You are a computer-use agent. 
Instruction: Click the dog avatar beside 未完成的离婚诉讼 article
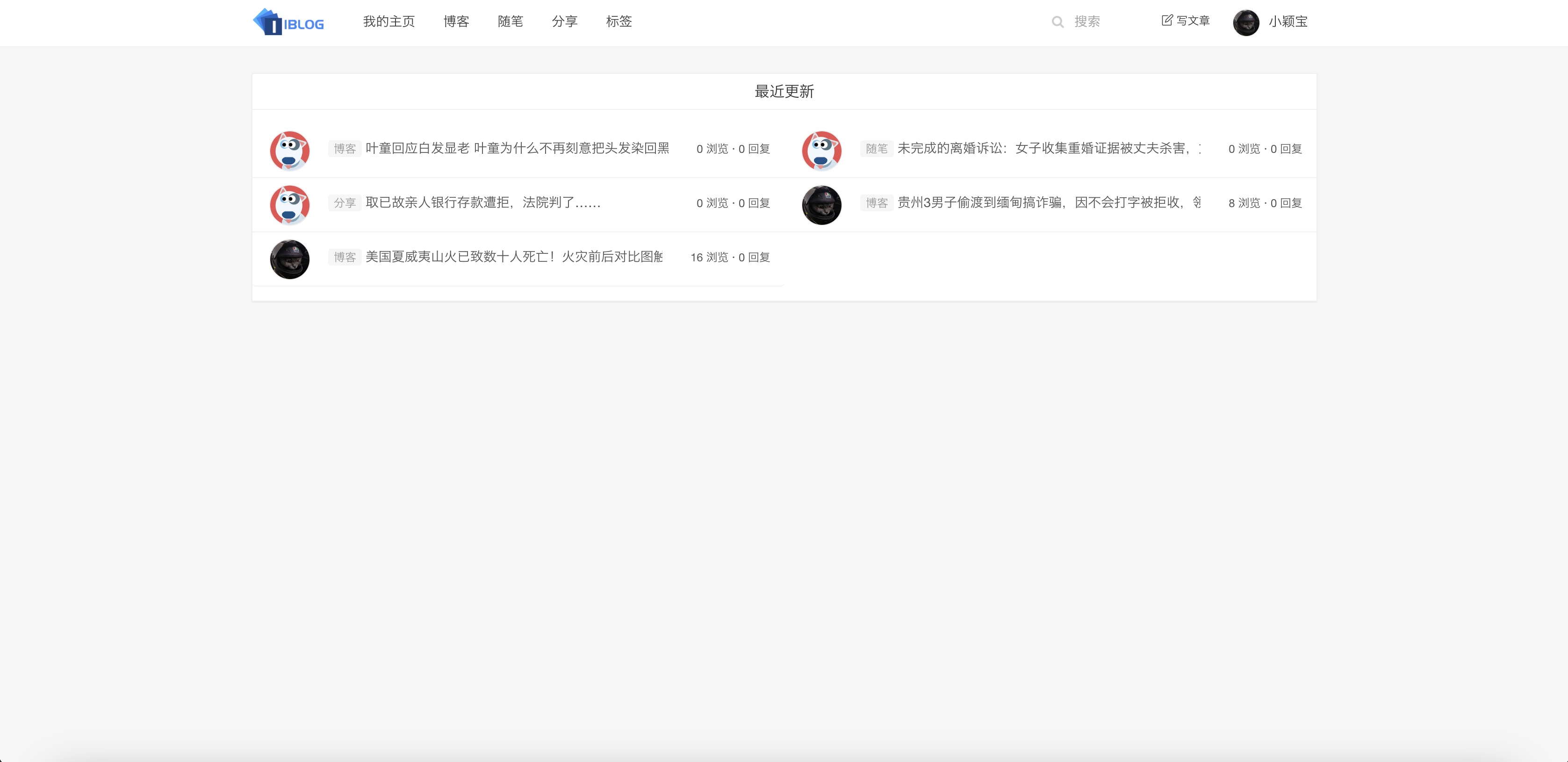[x=822, y=150]
